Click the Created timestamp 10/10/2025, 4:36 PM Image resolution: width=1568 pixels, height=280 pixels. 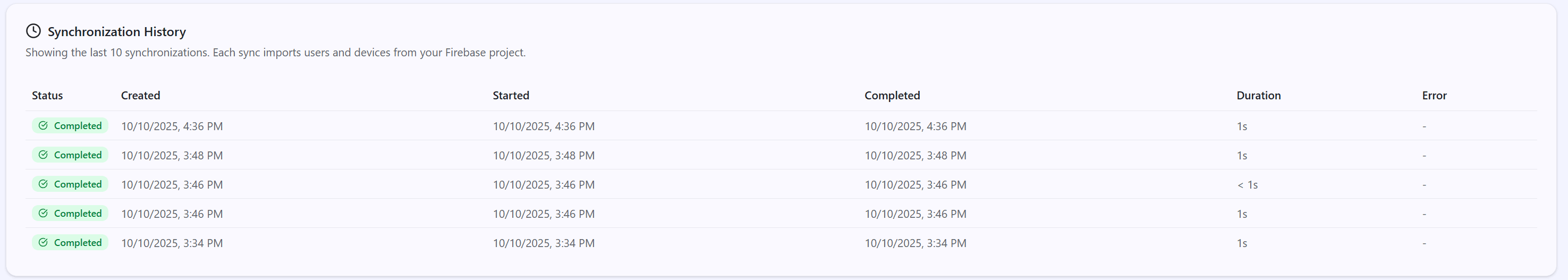172,126
